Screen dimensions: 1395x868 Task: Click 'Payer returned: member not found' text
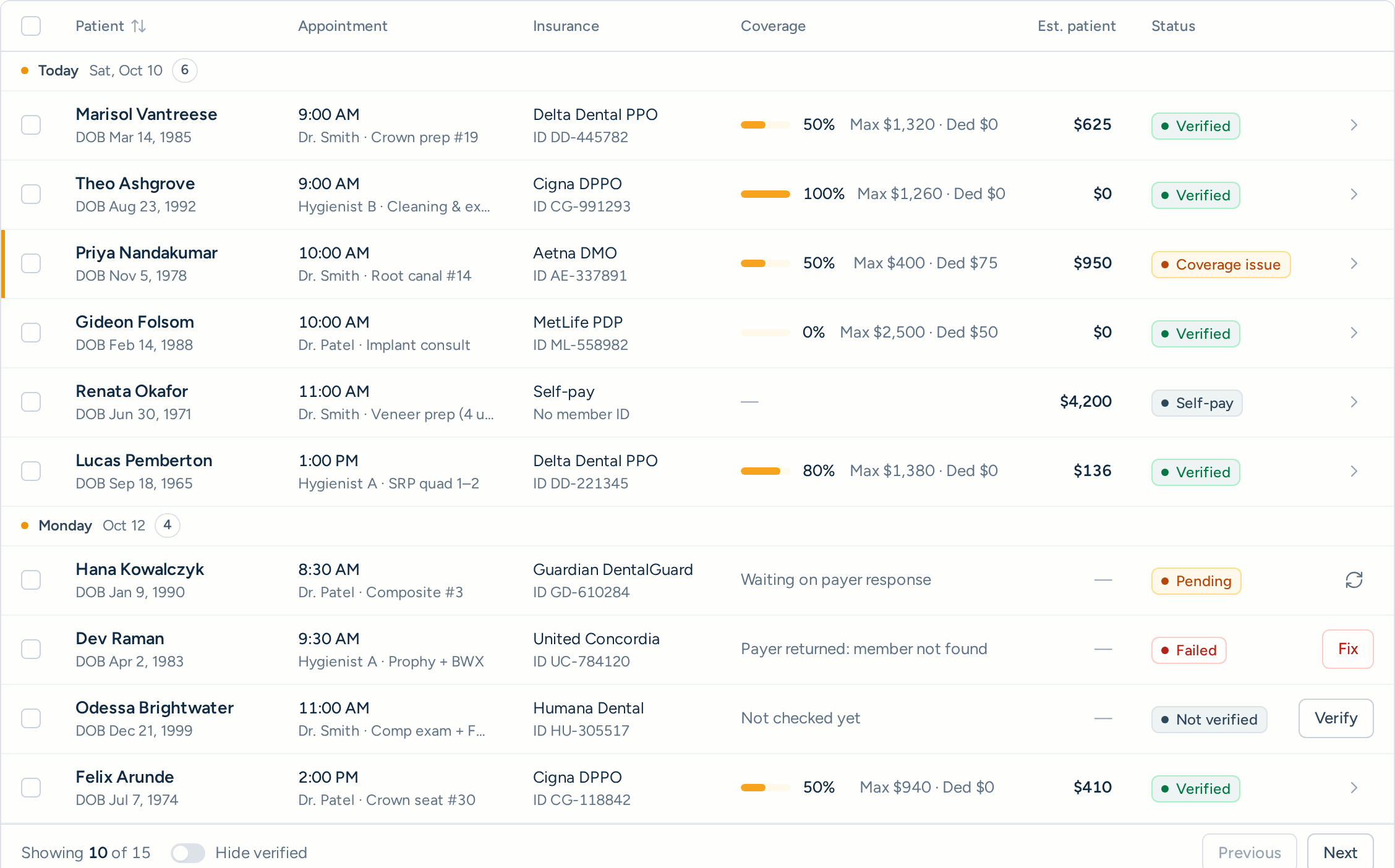864,649
